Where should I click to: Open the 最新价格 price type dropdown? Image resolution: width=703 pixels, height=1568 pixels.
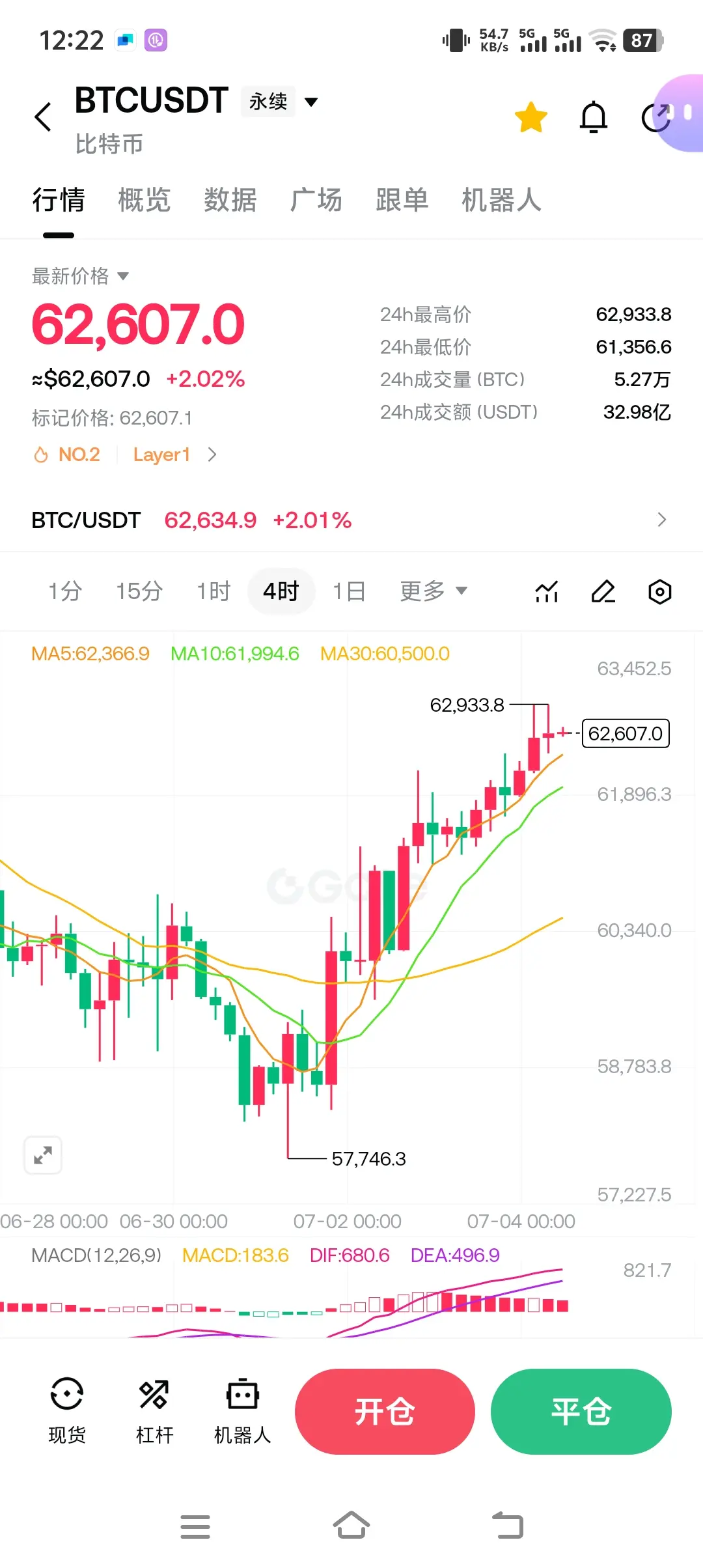(x=80, y=276)
